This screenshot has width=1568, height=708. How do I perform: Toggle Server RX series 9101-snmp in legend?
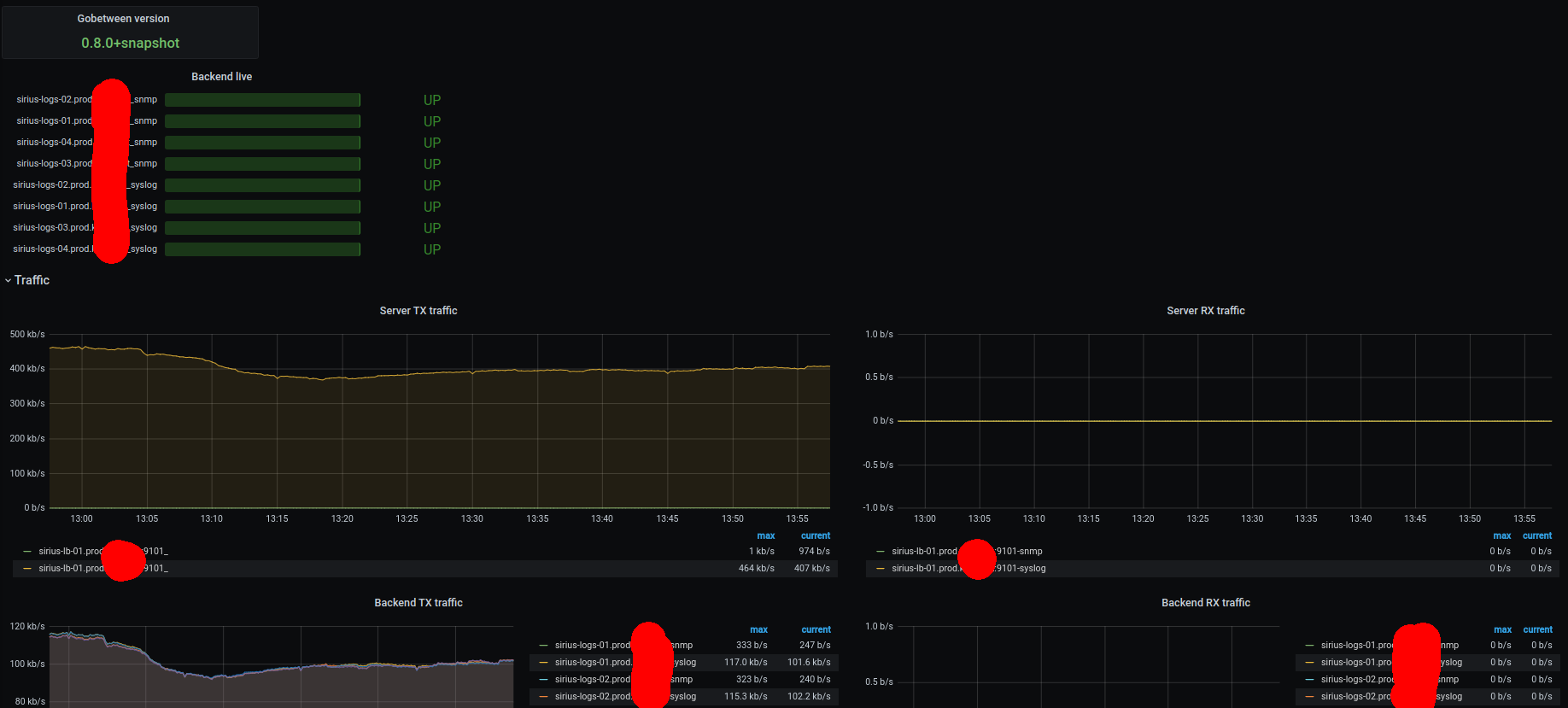click(x=967, y=552)
